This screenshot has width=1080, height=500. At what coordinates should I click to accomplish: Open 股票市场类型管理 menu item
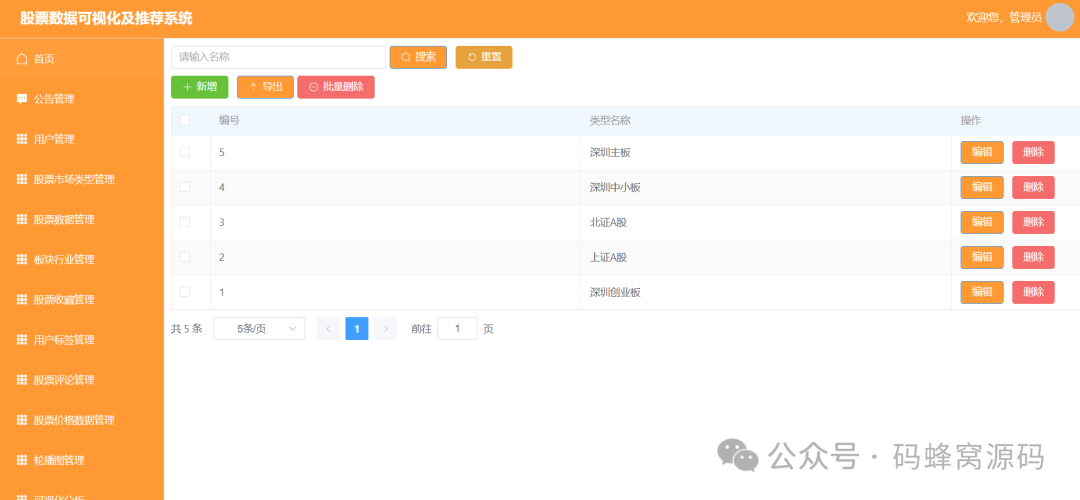click(x=82, y=179)
